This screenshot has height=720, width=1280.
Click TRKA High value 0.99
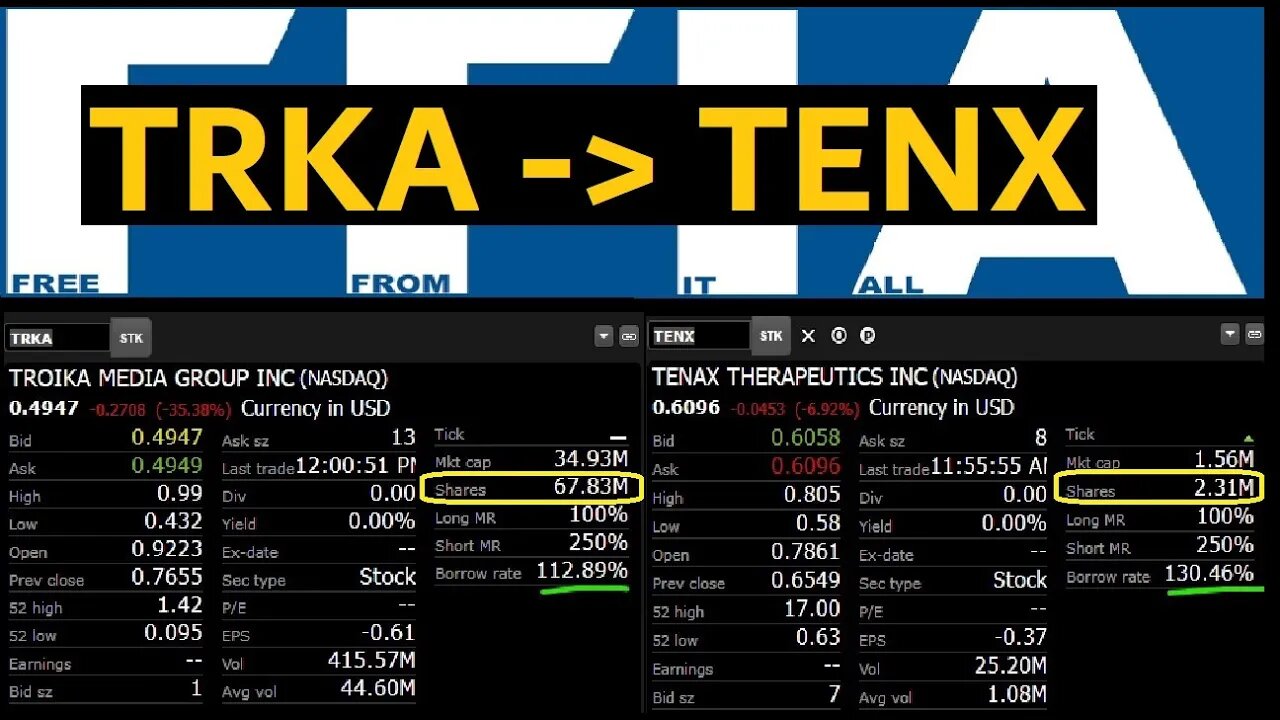(x=180, y=493)
